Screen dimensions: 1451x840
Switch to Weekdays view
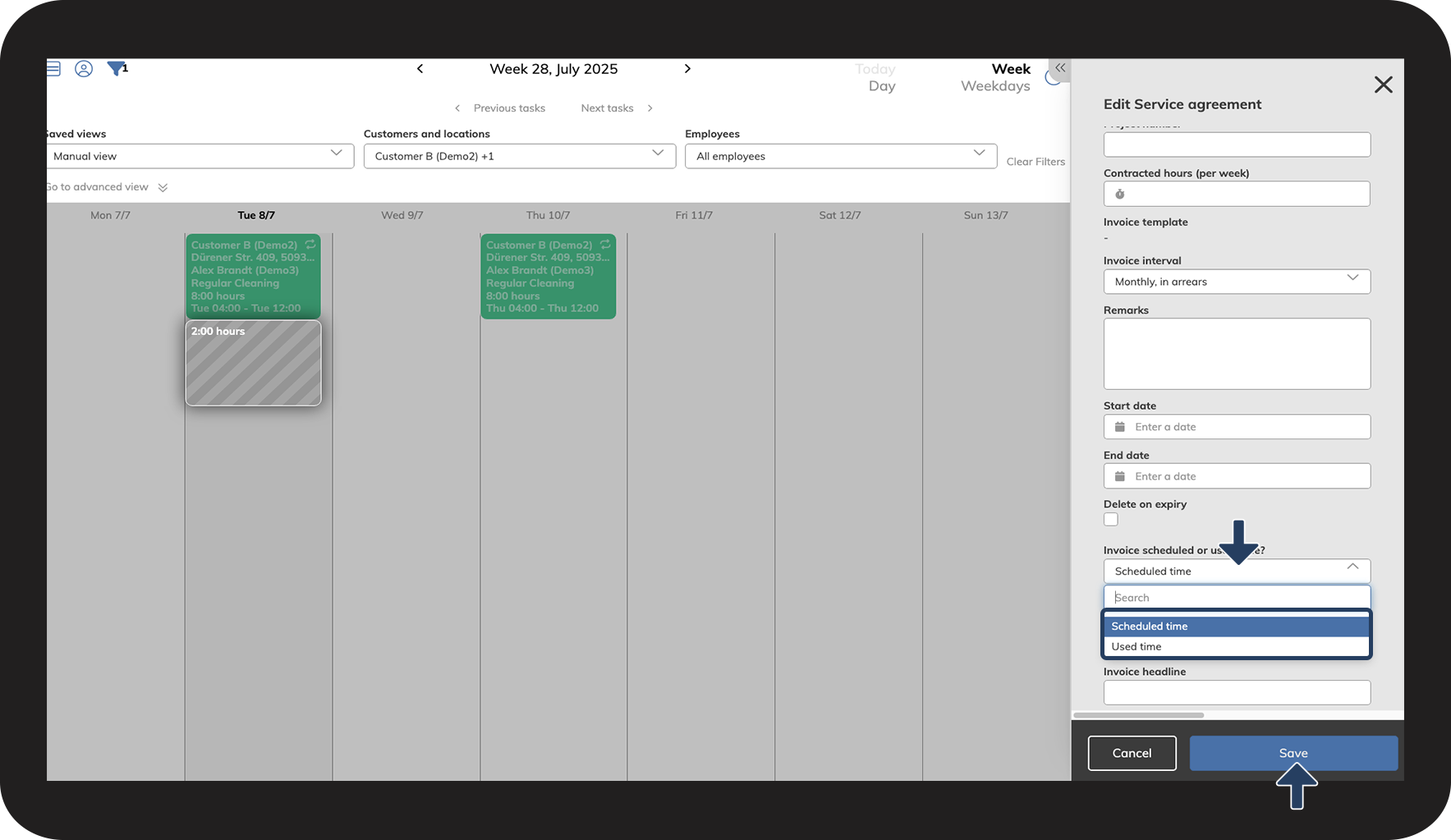[x=995, y=86]
